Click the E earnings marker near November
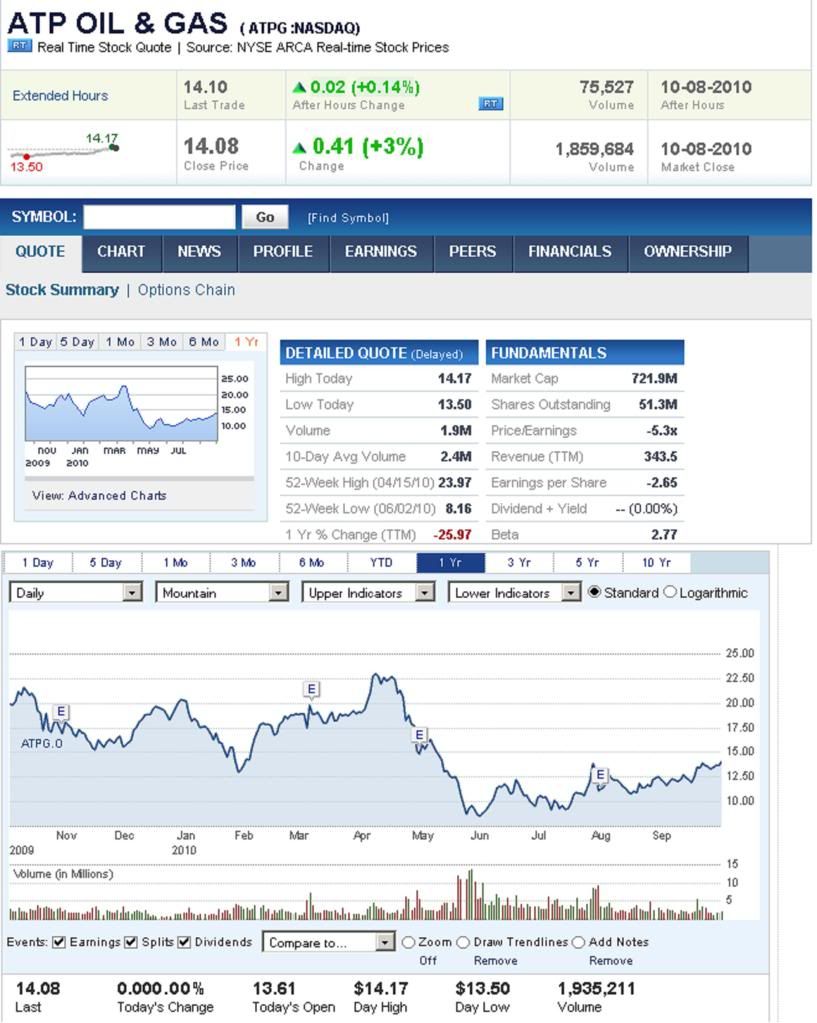The width and height of the screenshot is (817, 1023). (61, 711)
